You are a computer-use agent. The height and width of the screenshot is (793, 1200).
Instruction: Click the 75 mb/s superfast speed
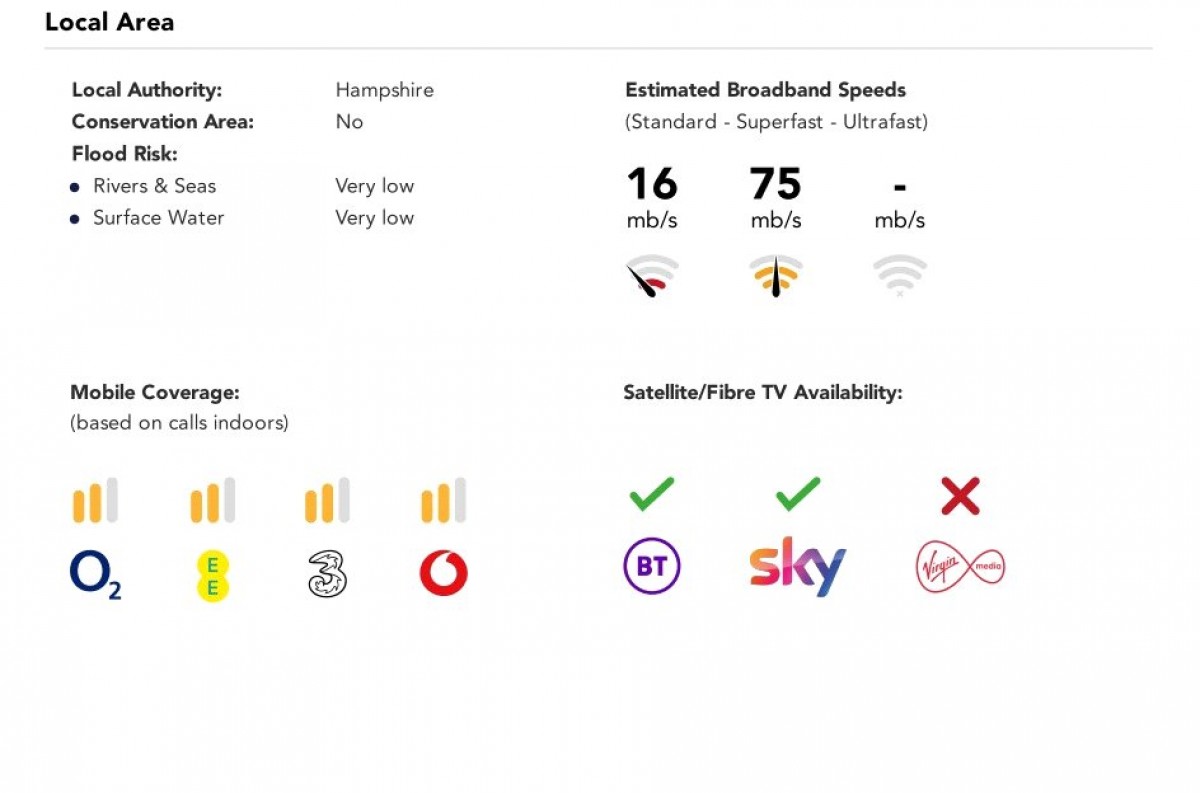[776, 185]
